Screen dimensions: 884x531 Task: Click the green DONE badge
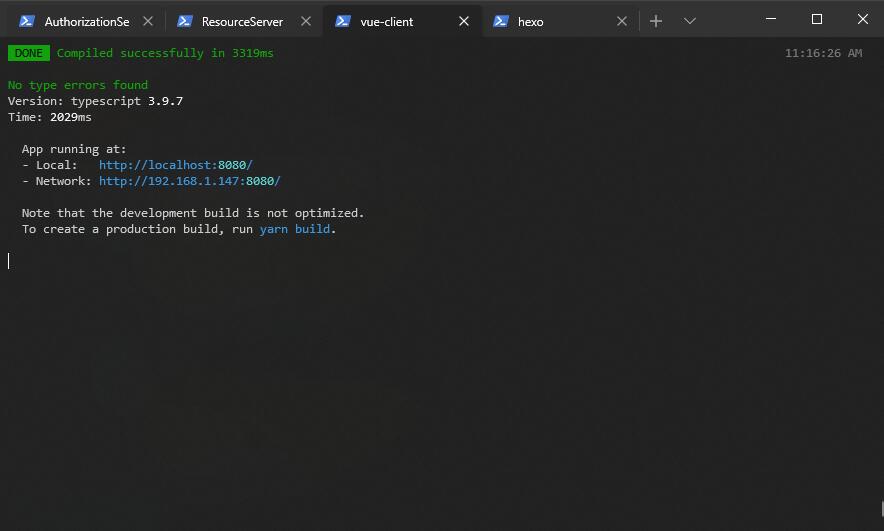[x=29, y=53]
